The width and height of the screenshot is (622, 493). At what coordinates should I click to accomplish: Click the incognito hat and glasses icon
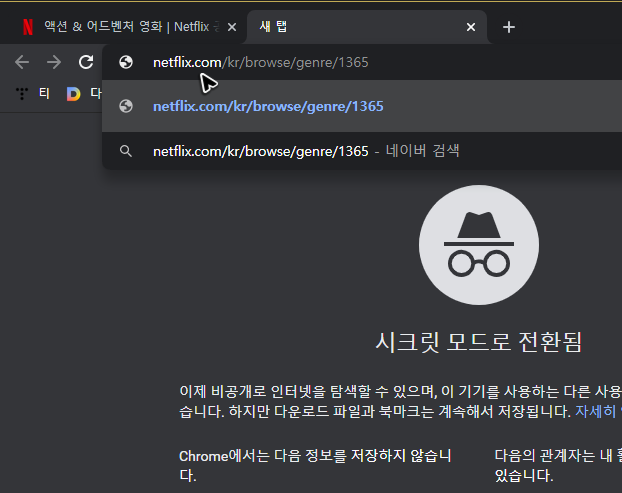coord(479,245)
